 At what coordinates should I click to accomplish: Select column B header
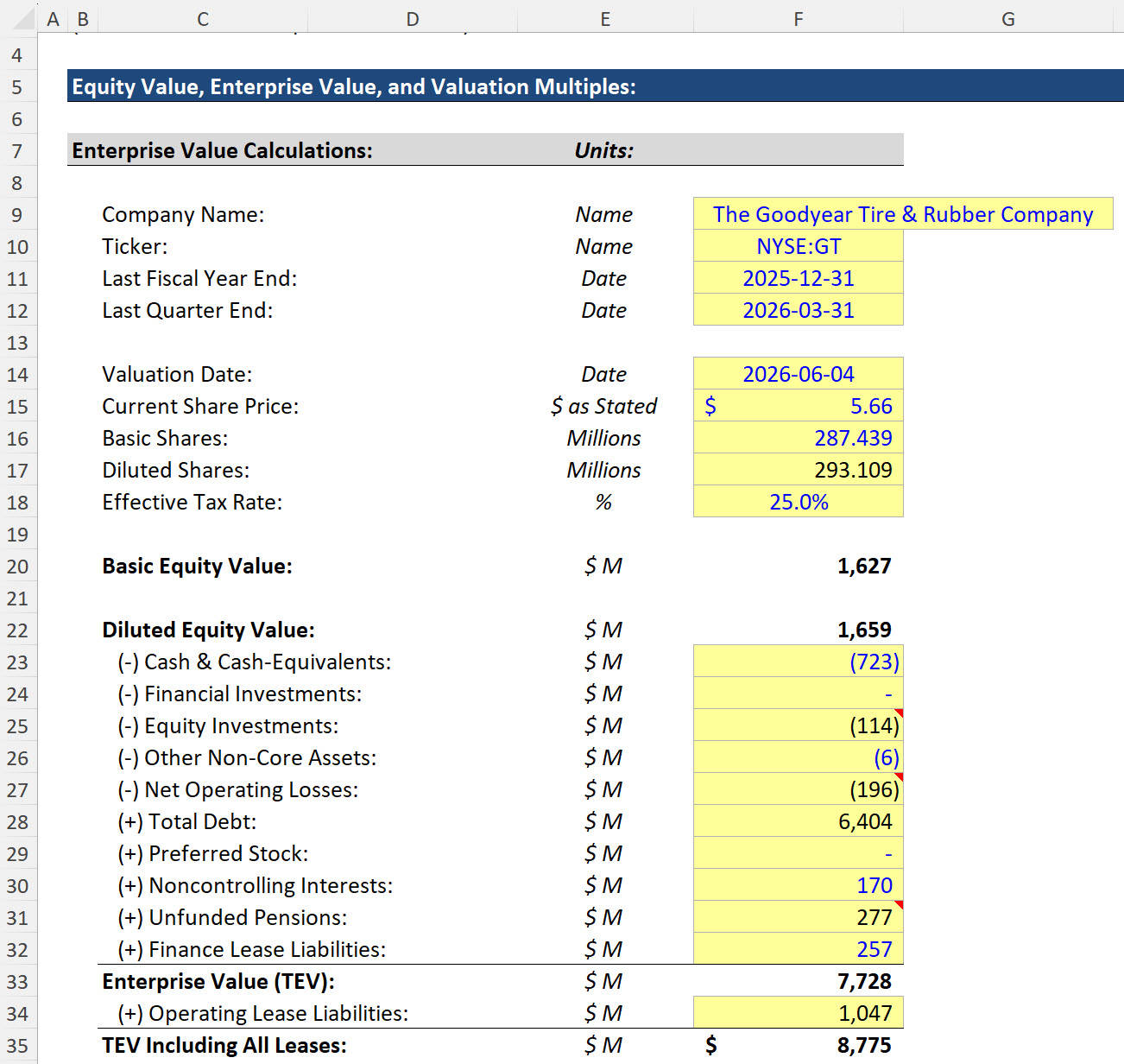(83, 19)
